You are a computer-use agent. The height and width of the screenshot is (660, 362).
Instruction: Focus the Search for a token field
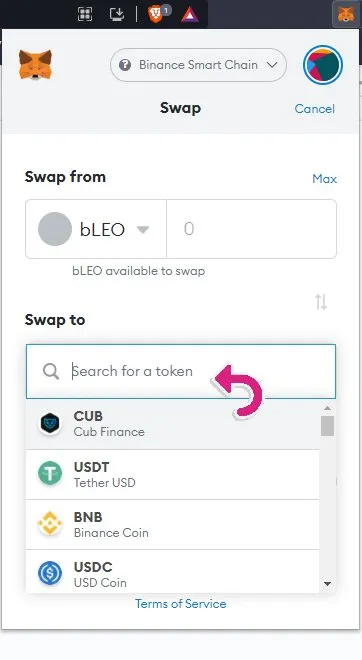(x=181, y=371)
